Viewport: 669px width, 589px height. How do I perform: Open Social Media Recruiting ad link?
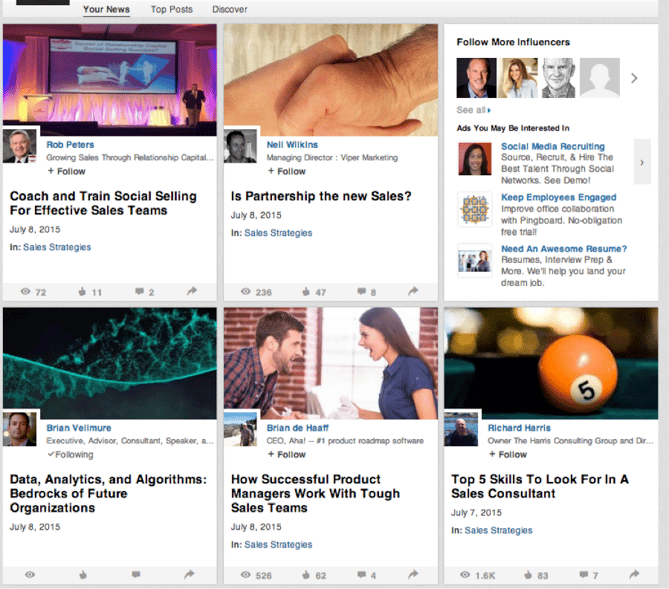coord(553,146)
